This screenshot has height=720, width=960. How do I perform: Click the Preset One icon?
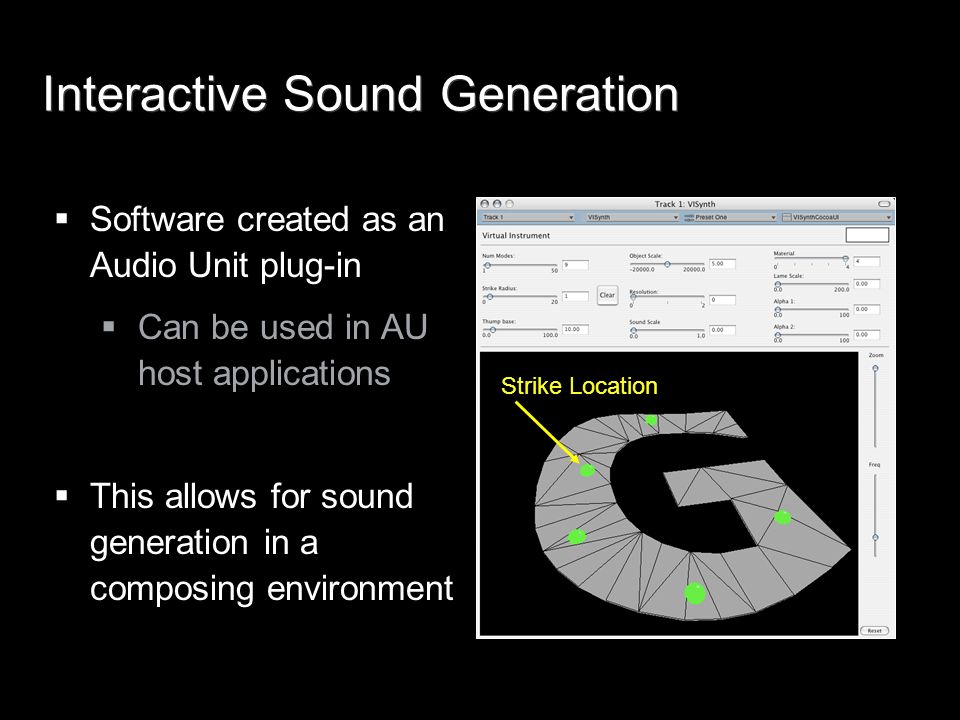(689, 217)
